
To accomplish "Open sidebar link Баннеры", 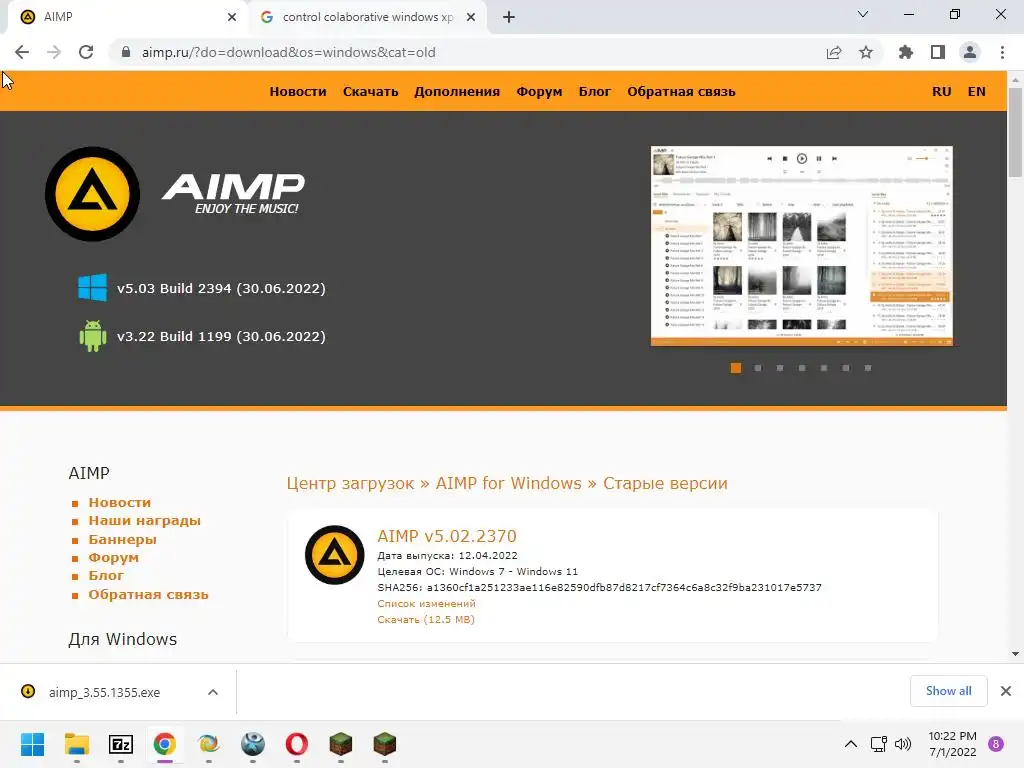I will [122, 539].
